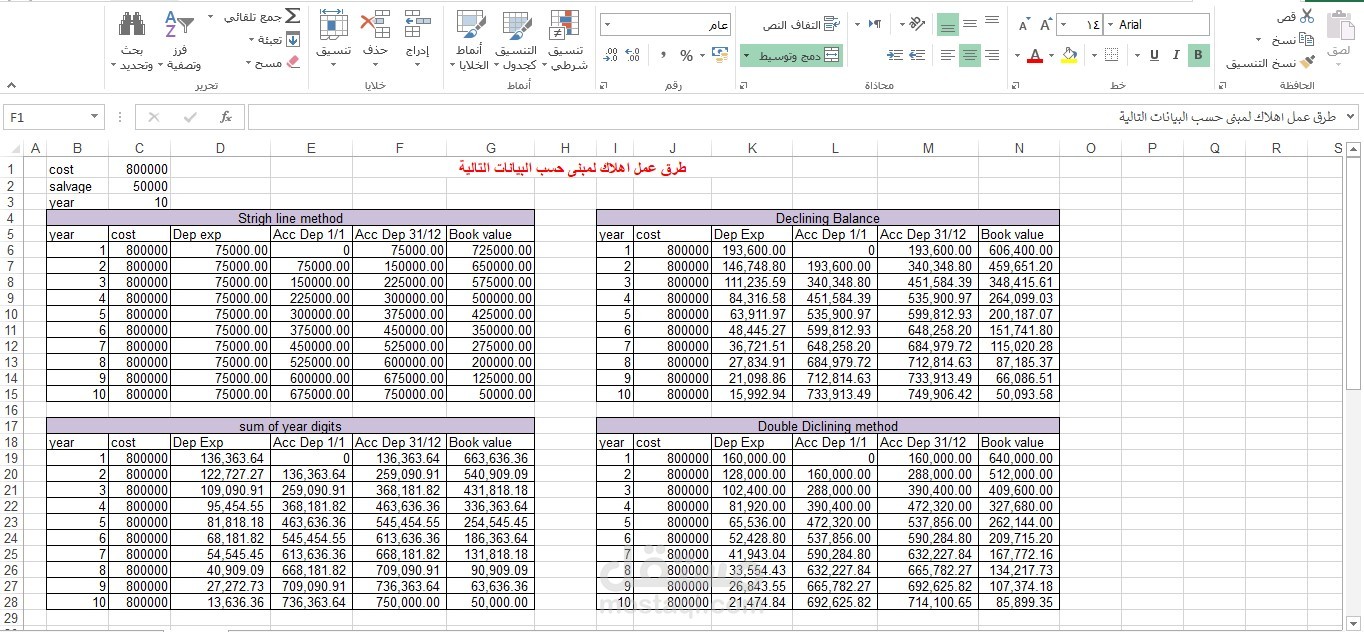
Task: Click the 'Declining Balance' header cell
Action: tap(828, 218)
